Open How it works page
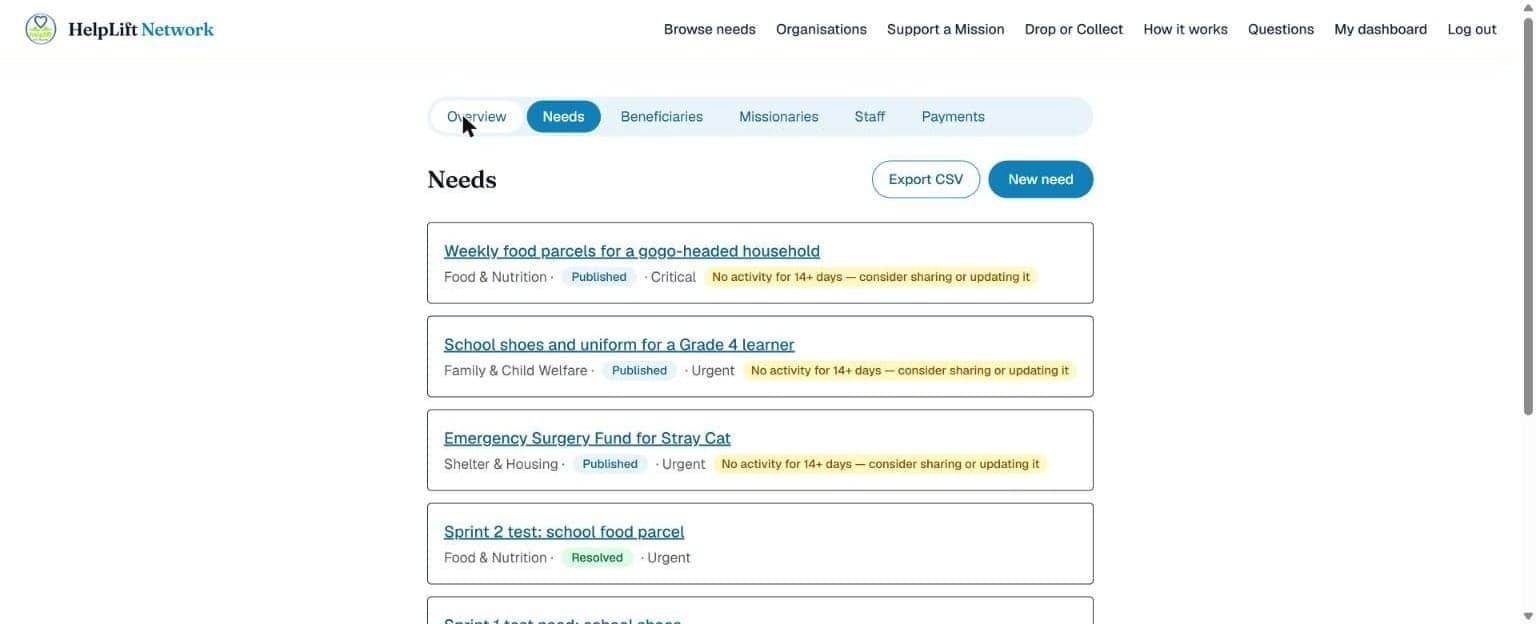The height and width of the screenshot is (624, 1536). tap(1186, 29)
